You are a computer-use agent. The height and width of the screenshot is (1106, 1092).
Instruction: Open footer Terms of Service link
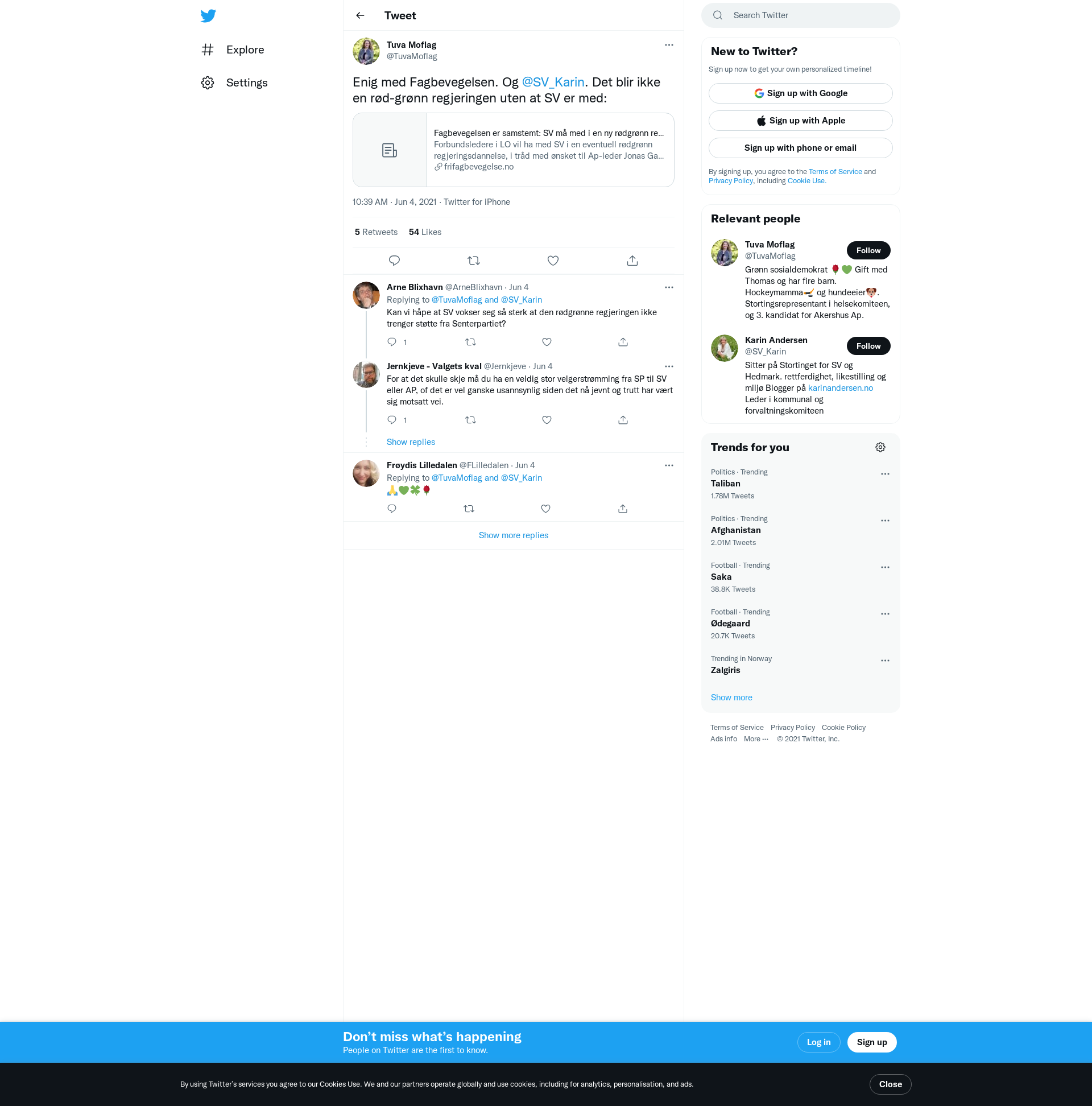pyautogui.click(x=737, y=728)
